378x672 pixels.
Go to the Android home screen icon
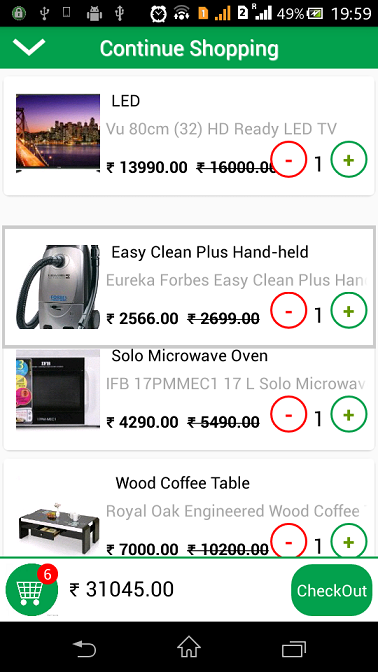[x=189, y=647]
